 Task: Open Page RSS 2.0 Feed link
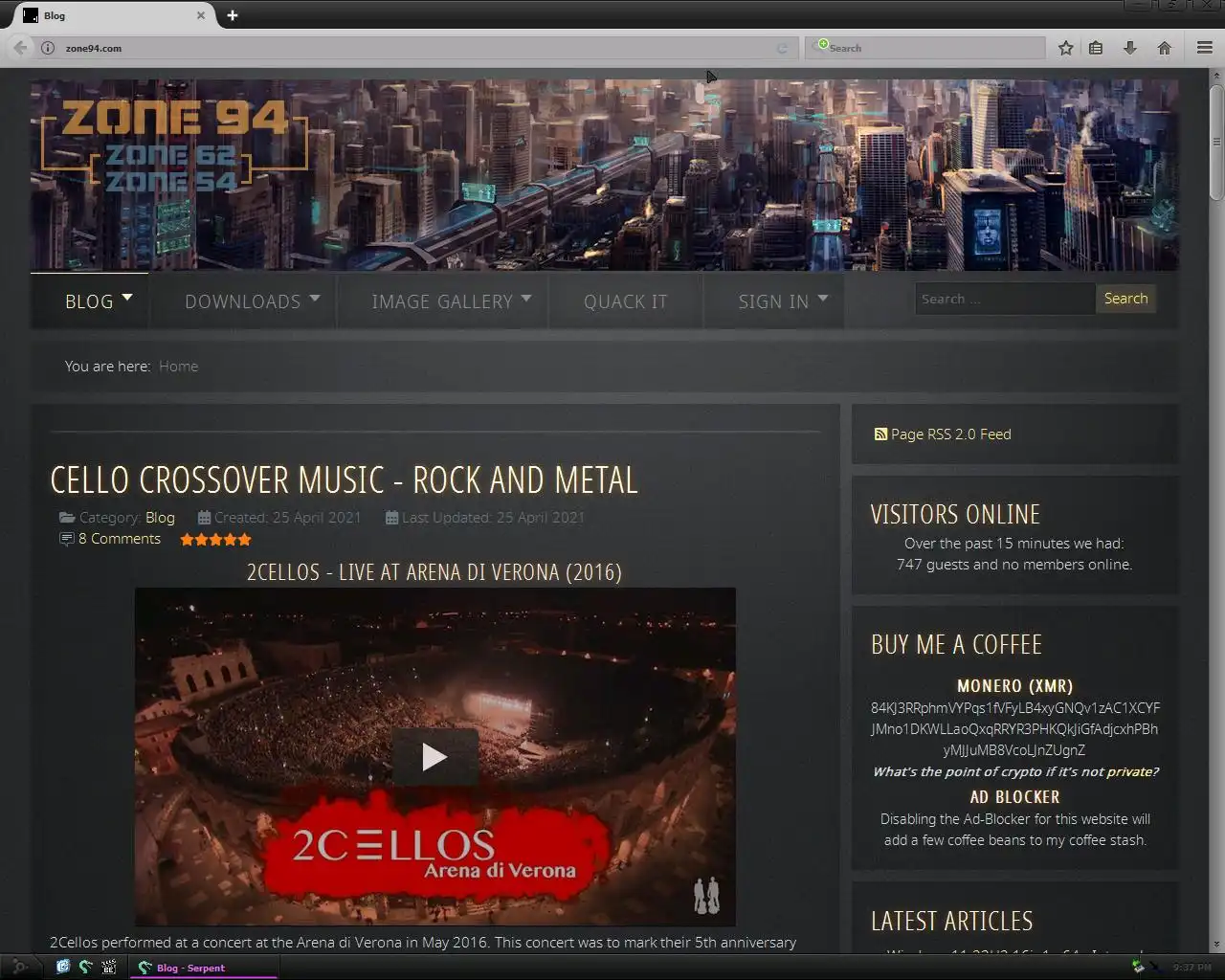click(x=950, y=434)
